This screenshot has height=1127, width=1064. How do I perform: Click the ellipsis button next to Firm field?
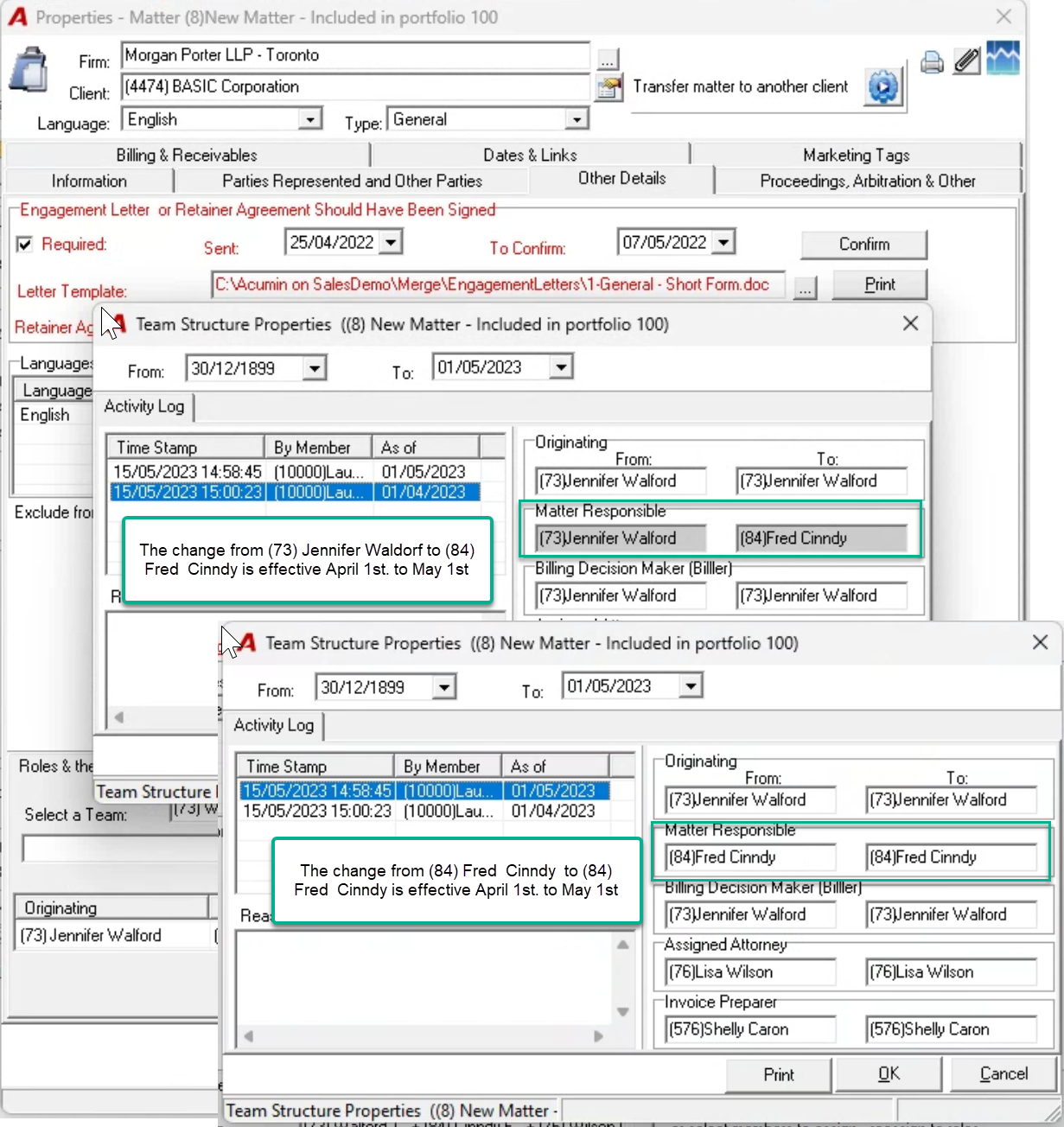click(x=608, y=60)
